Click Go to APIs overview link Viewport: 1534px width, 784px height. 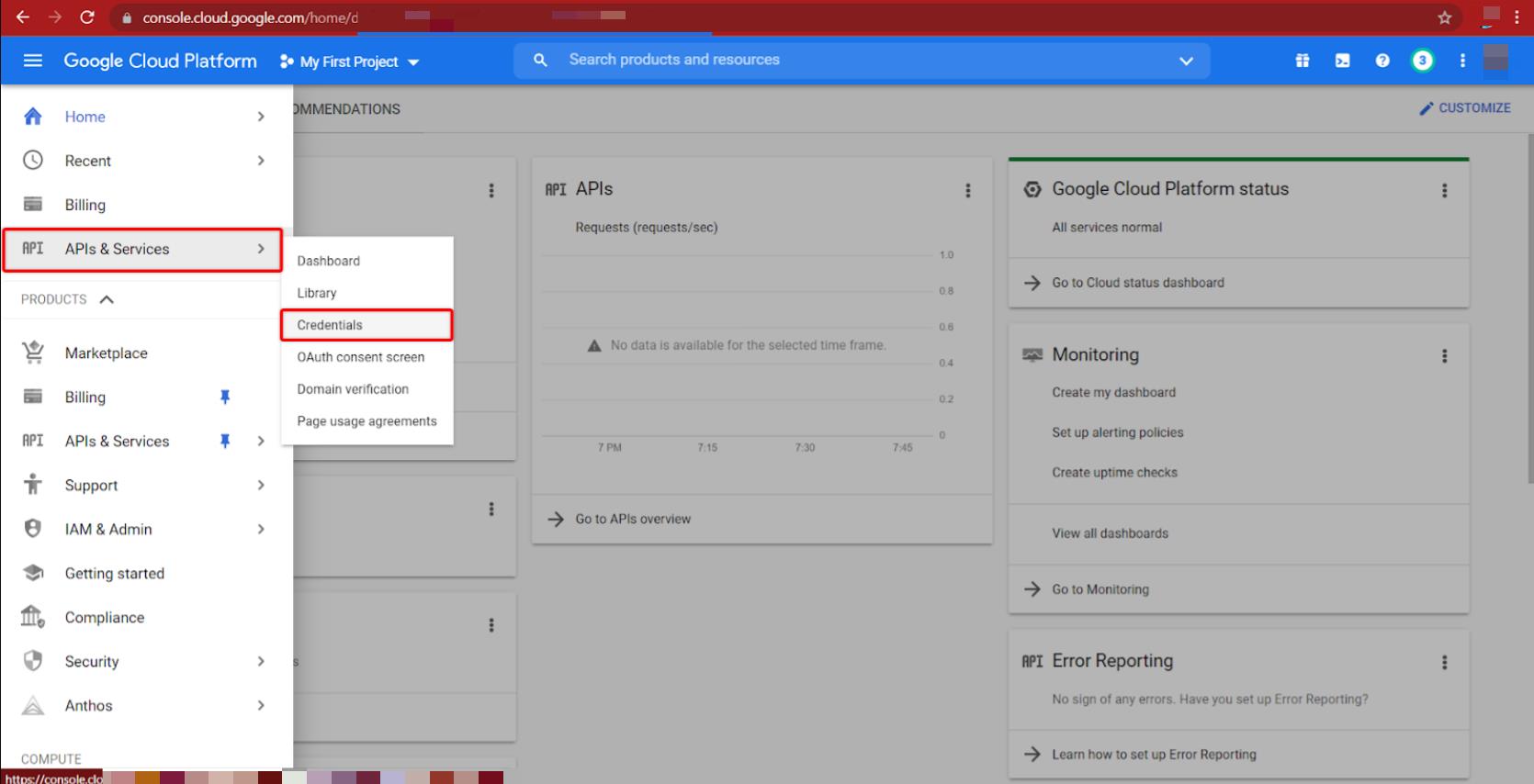pos(632,519)
